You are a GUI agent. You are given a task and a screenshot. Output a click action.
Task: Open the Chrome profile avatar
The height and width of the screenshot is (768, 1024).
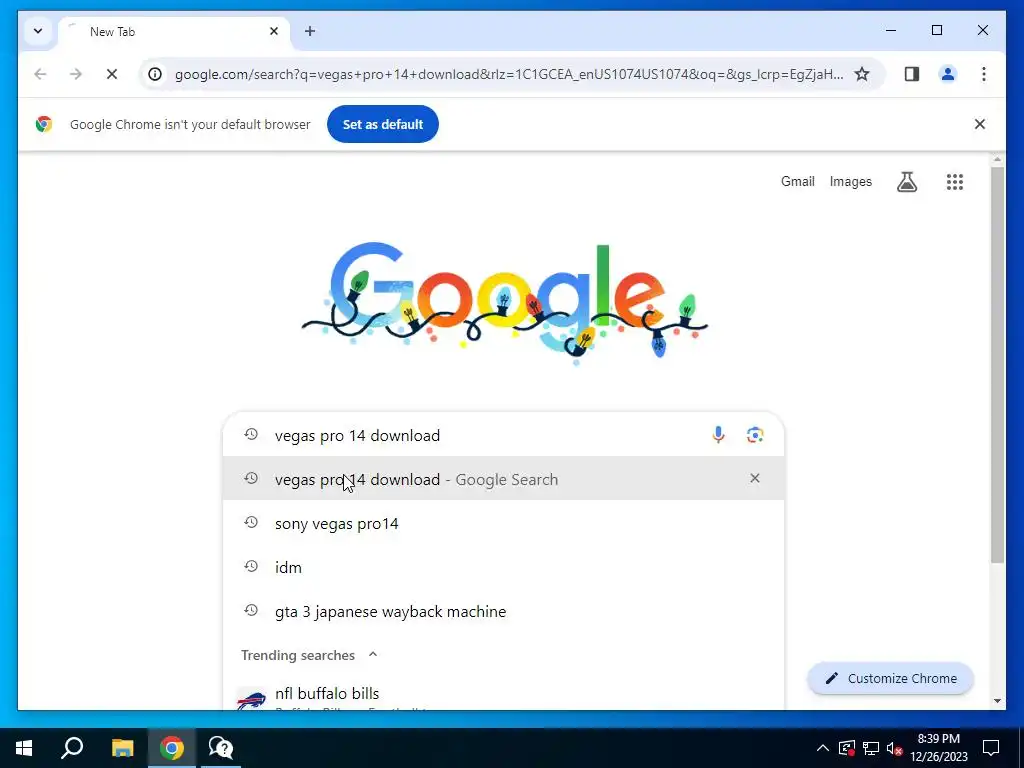click(948, 74)
